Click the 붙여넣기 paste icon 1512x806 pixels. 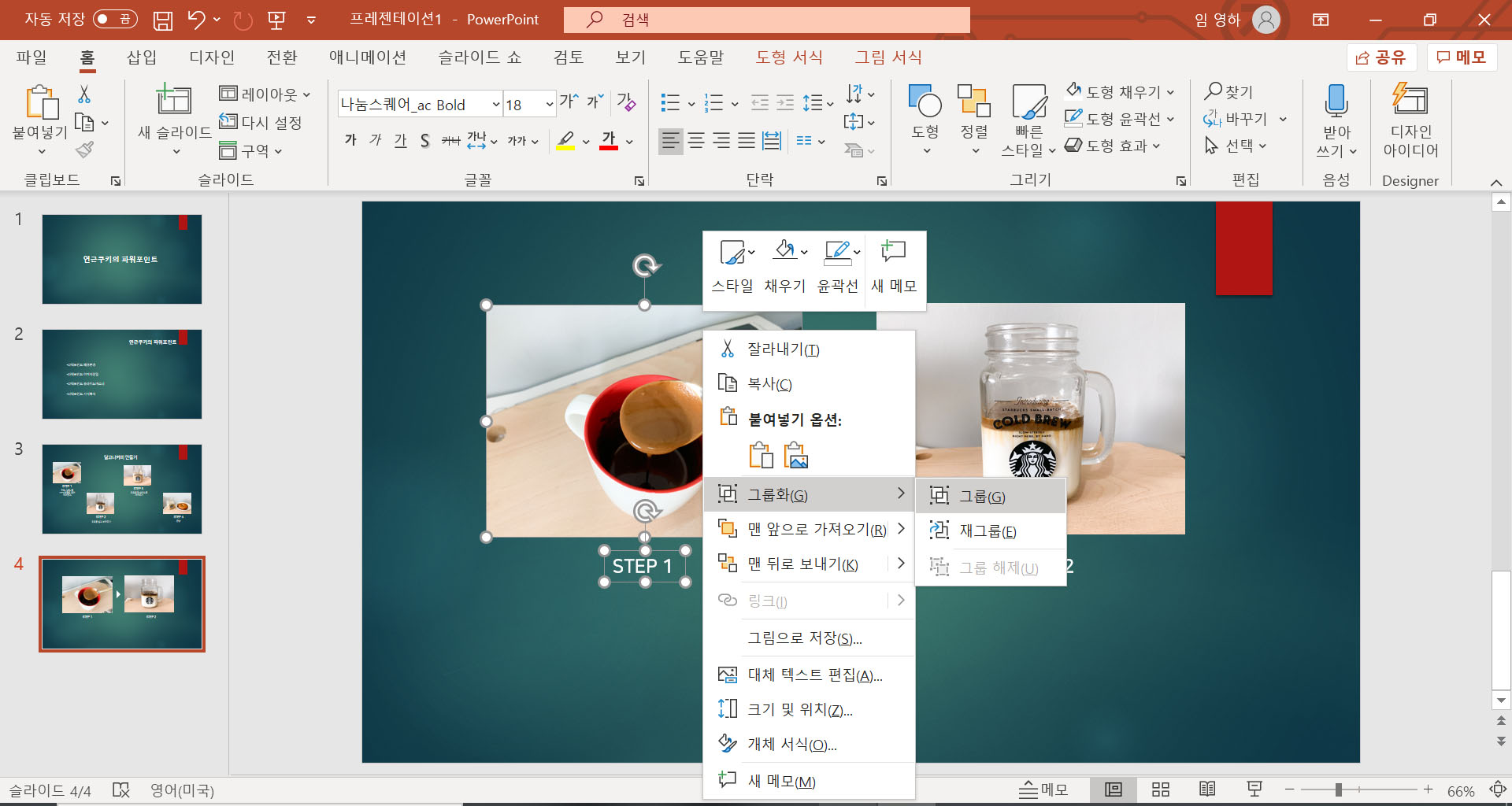coord(42,102)
